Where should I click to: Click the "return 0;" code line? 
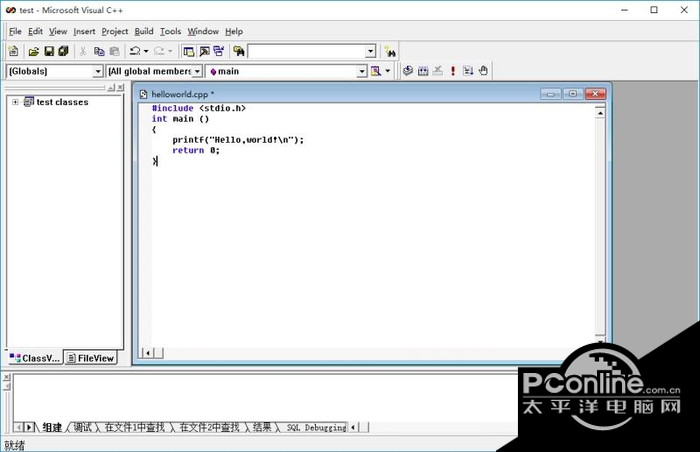(196, 151)
